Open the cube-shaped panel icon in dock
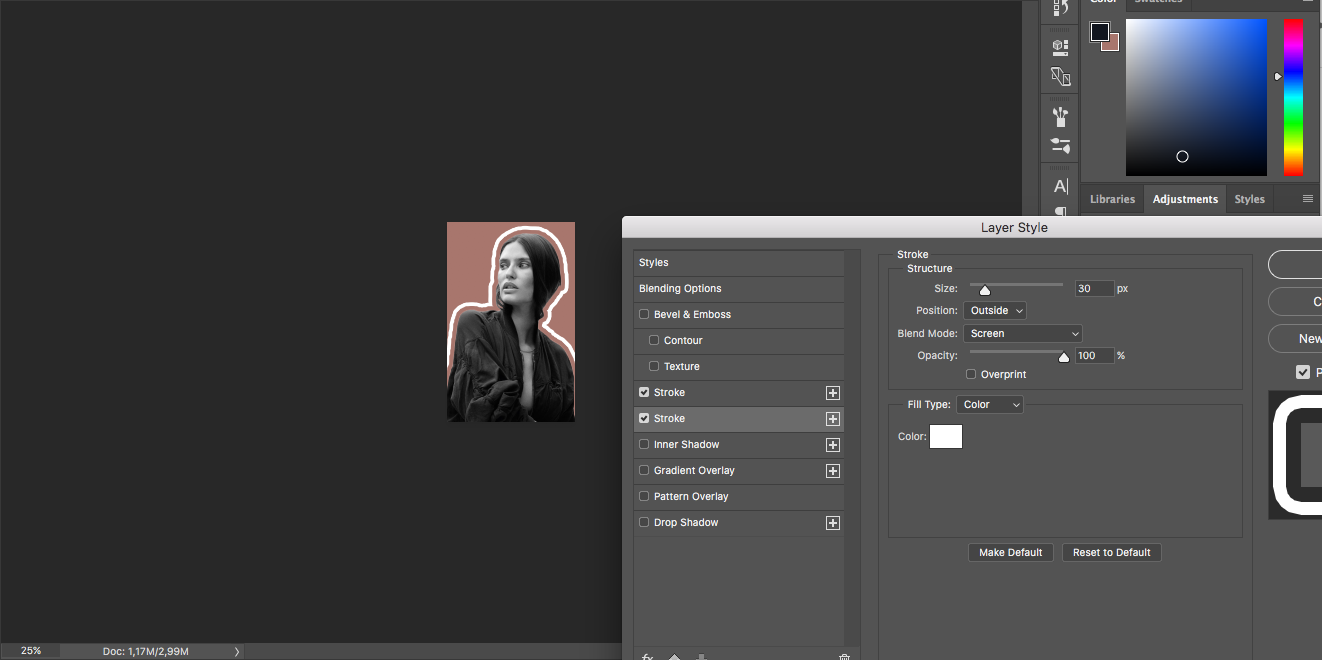Screen dimensions: 1322x660 [1061, 46]
